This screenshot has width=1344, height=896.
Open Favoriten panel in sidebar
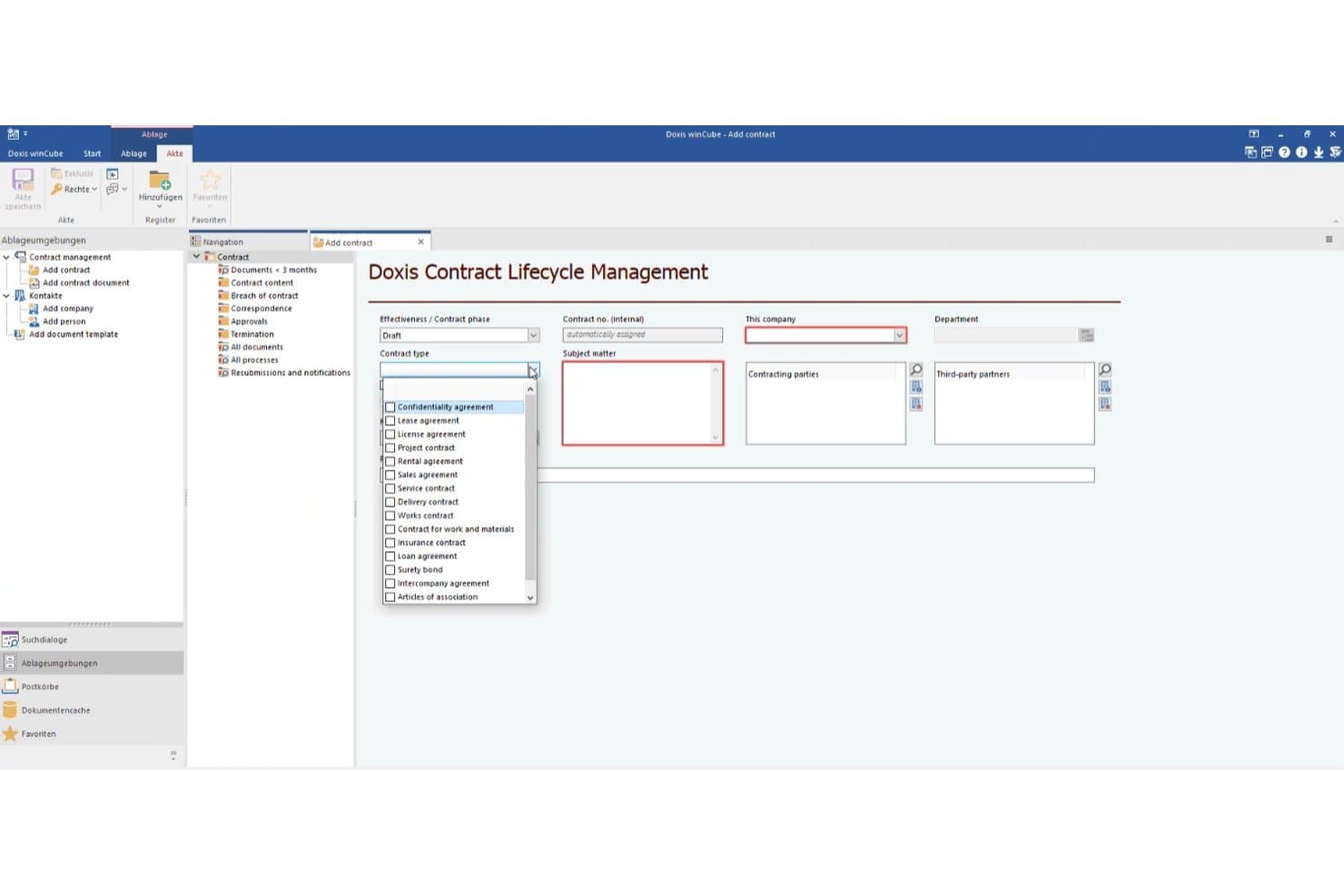point(92,734)
